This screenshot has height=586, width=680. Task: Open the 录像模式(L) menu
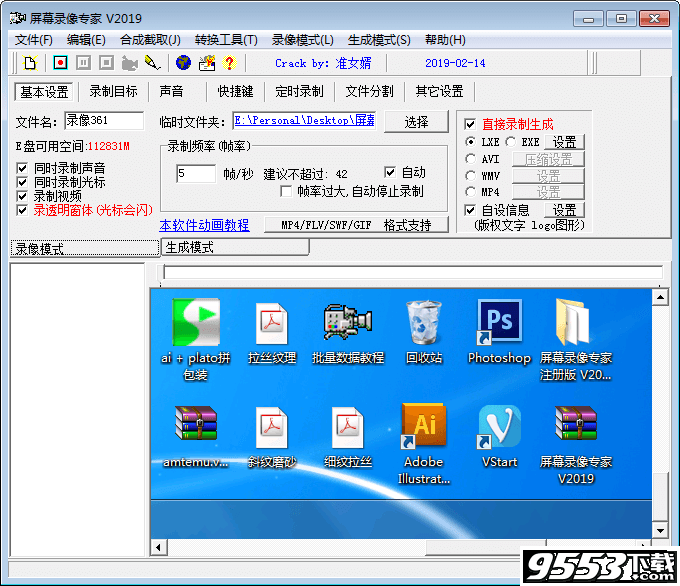tap(302, 40)
